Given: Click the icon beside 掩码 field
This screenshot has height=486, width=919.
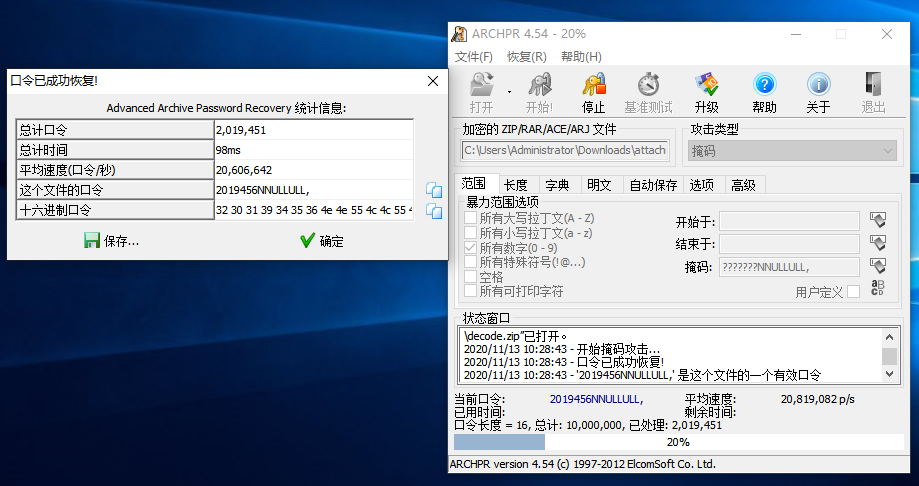Looking at the screenshot, I should [x=877, y=266].
